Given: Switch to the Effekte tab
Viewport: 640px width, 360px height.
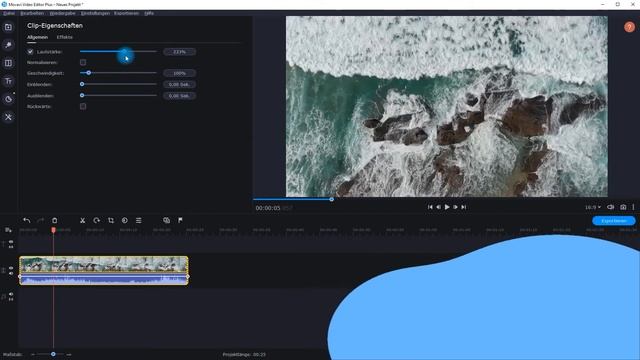Looking at the screenshot, I should click(64, 37).
